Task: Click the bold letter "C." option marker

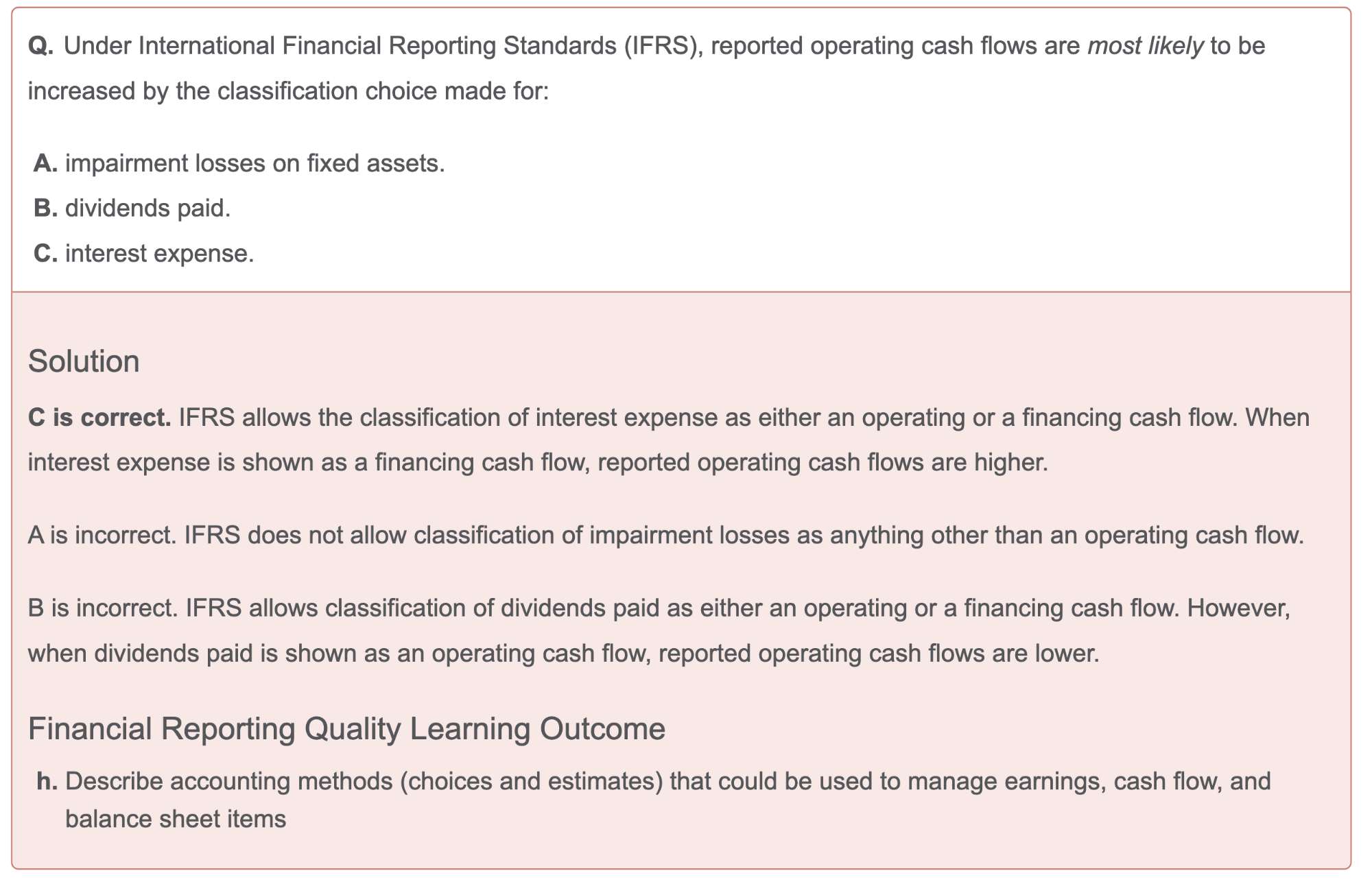Action: (x=45, y=254)
